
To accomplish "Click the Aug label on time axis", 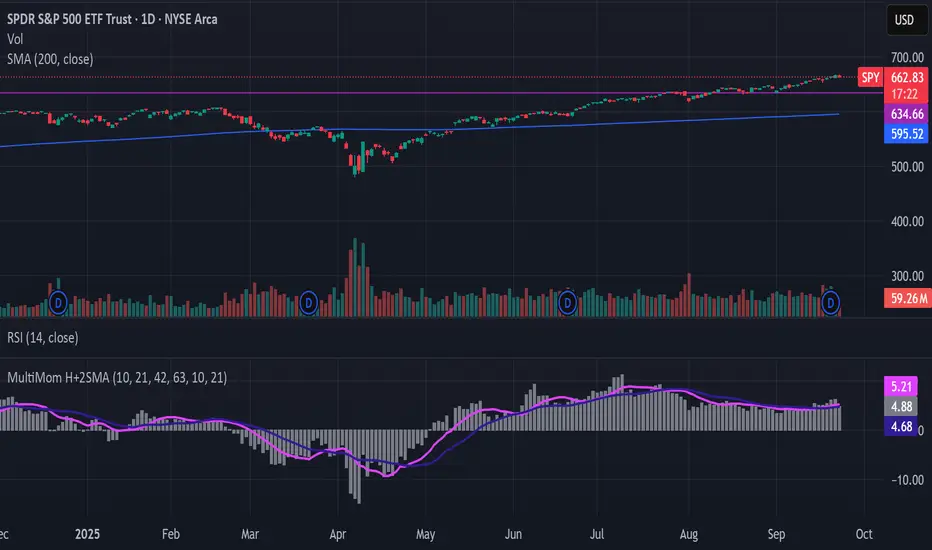I will [x=689, y=534].
